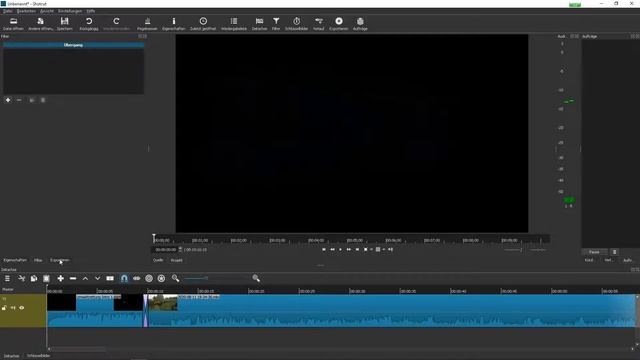
Task: Click the Pause button in jobs panel
Action: coord(594,252)
